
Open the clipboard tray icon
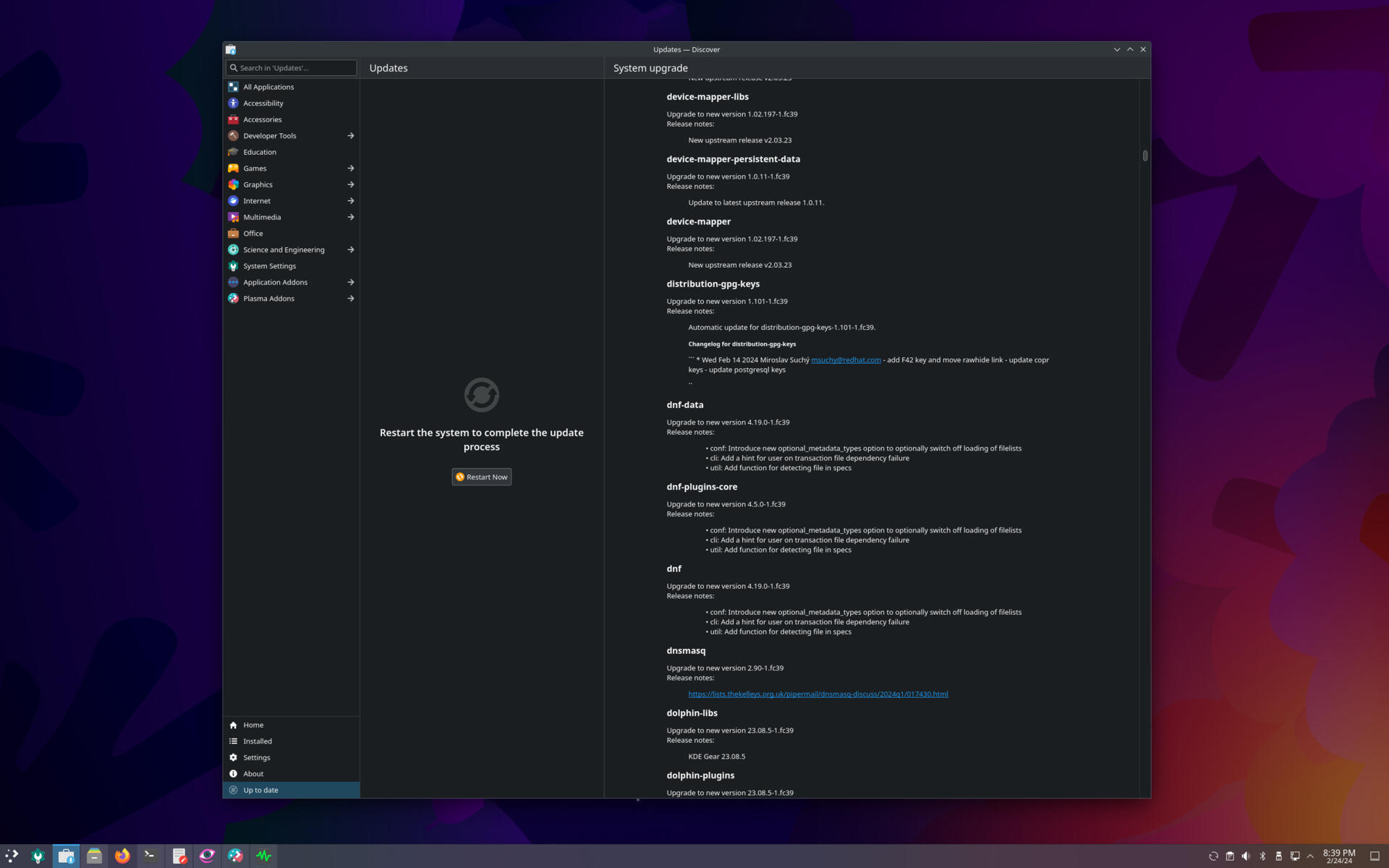point(1230,856)
